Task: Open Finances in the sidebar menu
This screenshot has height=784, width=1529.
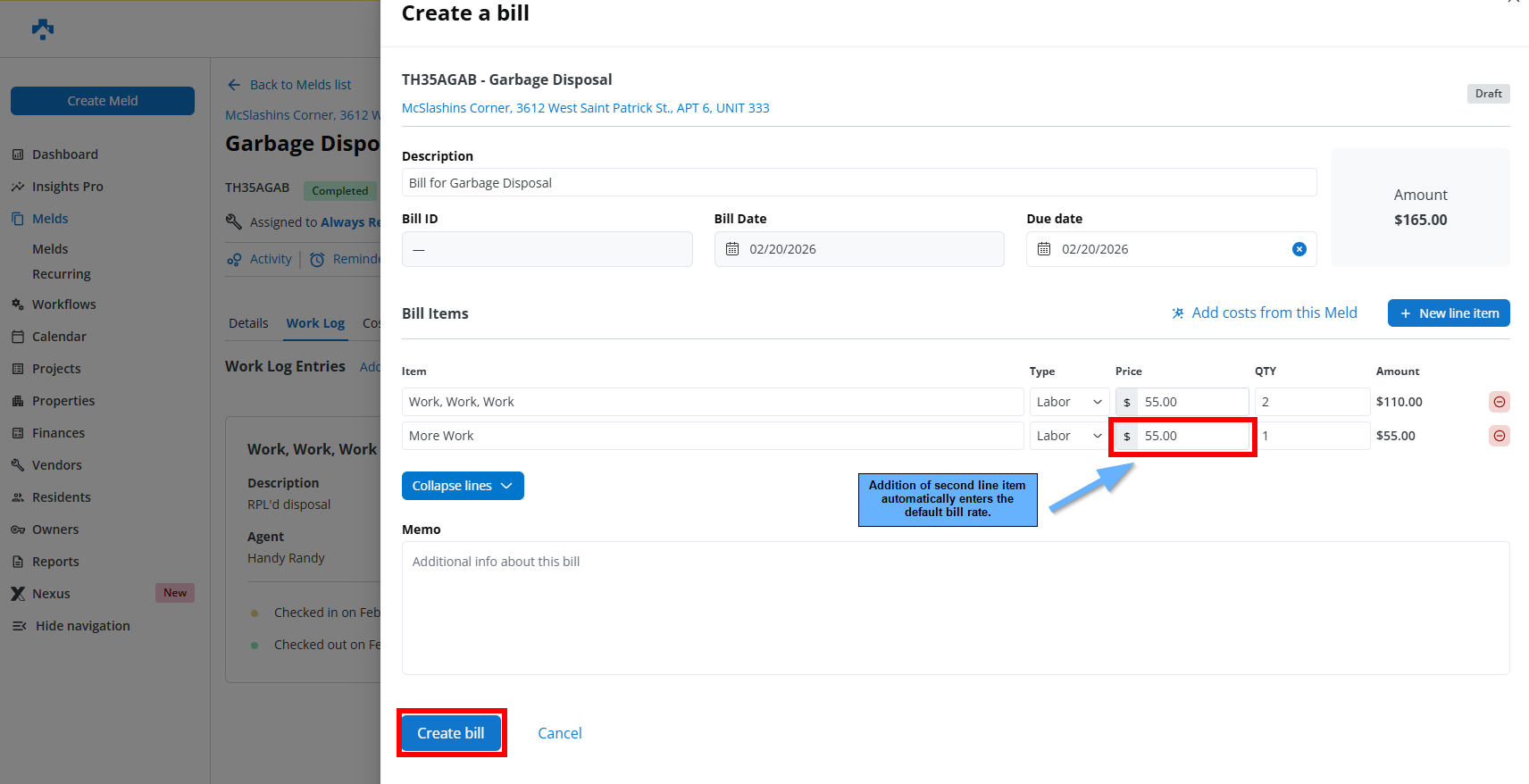Action: pyautogui.click(x=58, y=433)
